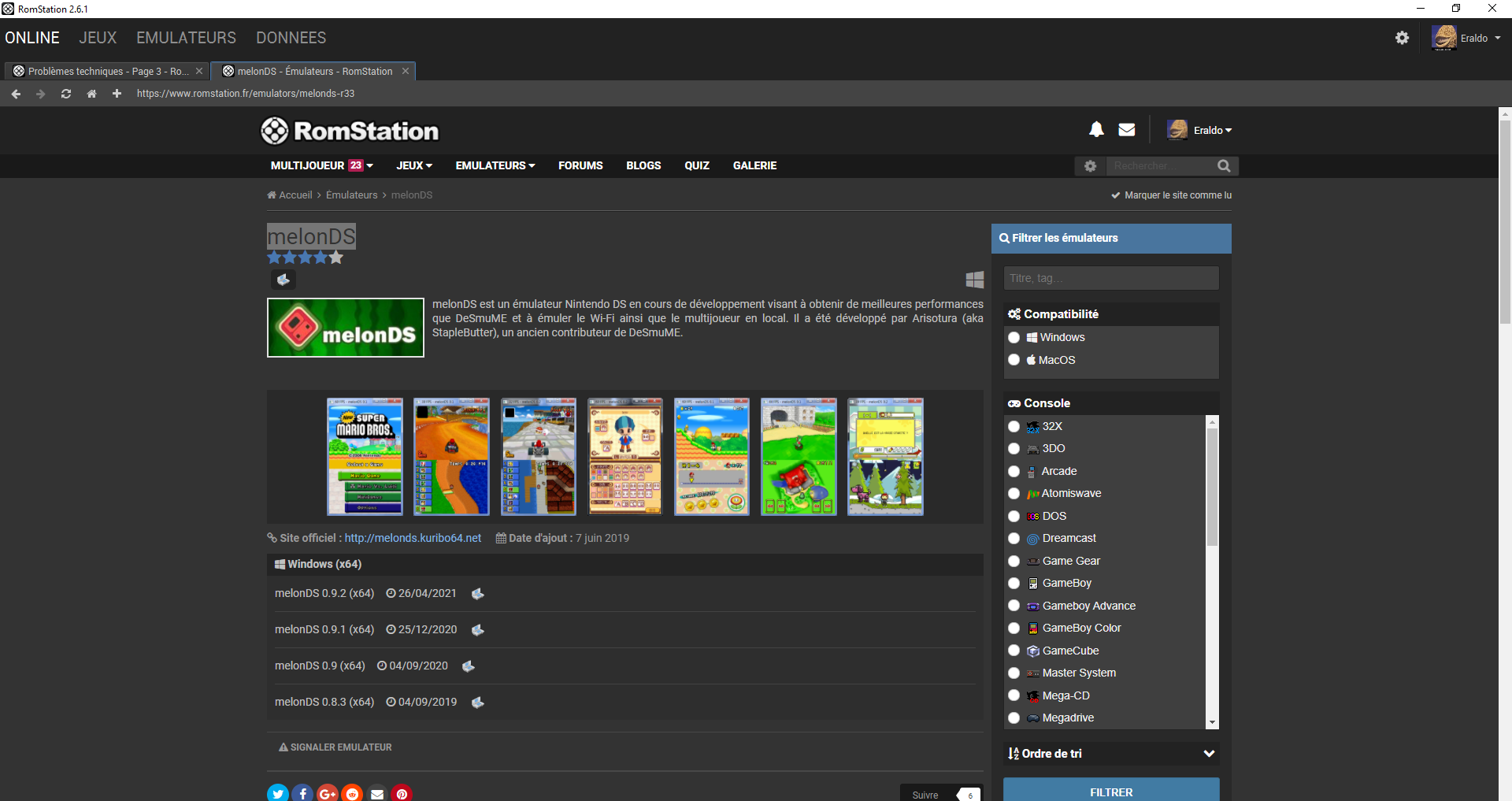Image resolution: width=1512 pixels, height=801 pixels.
Task: Open RomStation app settings gear
Action: [x=1402, y=38]
